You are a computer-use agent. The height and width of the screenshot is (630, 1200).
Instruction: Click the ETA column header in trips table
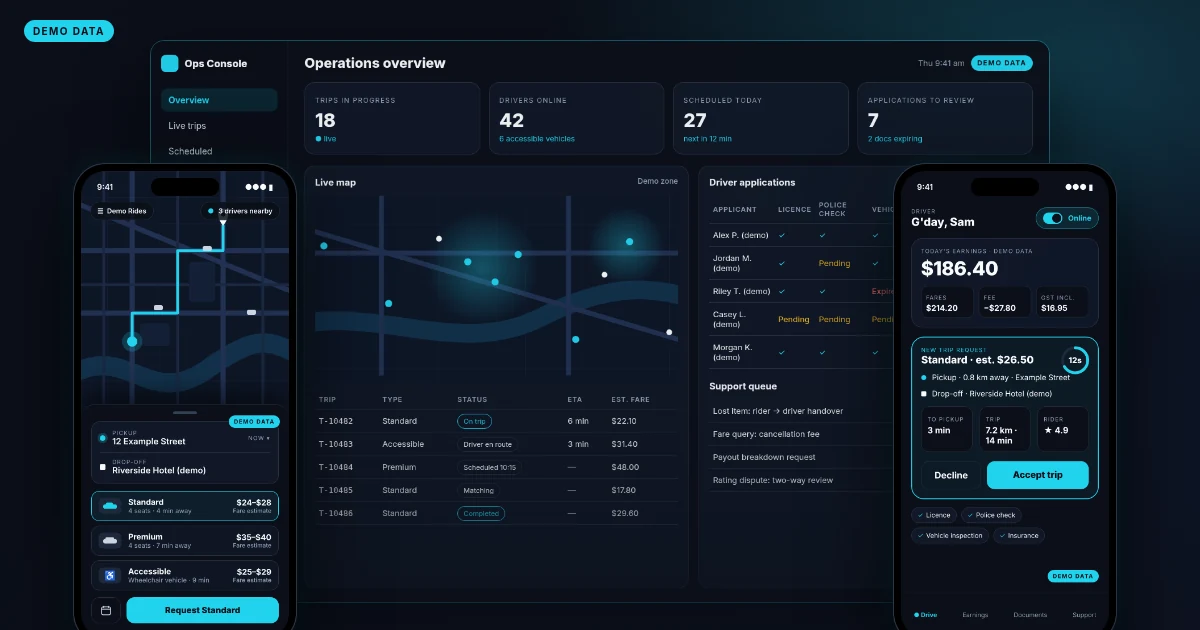point(574,399)
